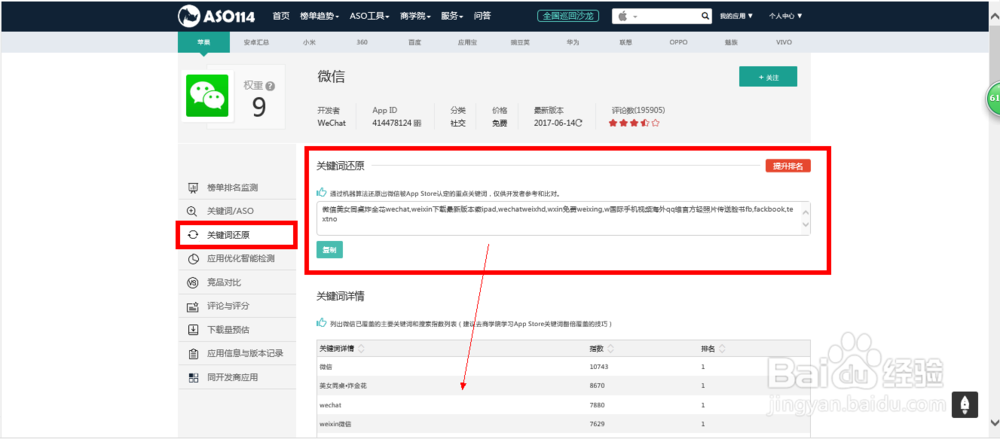Expand the 榜单趋势 menu
The width and height of the screenshot is (1000, 439).
point(320,16)
